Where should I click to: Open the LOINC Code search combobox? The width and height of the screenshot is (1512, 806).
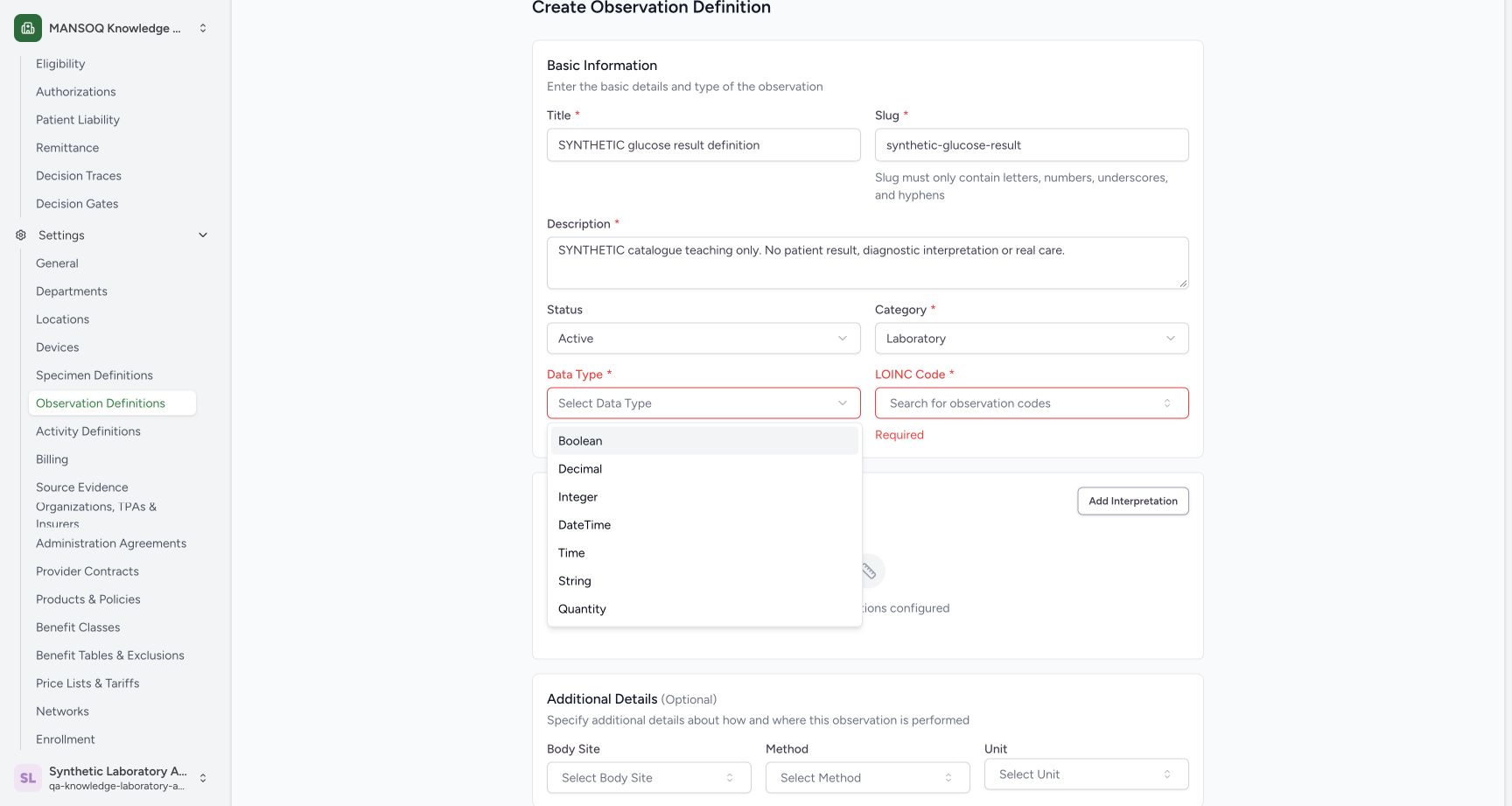1032,403
